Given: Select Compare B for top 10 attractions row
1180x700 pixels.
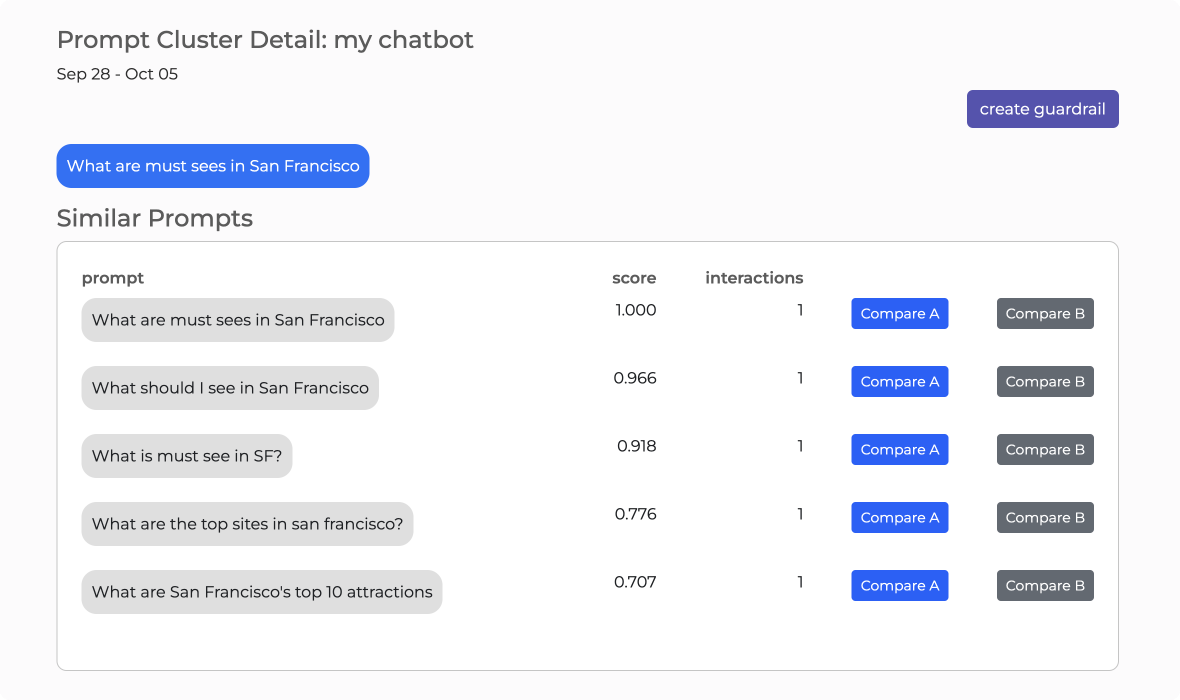Looking at the screenshot, I should (x=1045, y=586).
